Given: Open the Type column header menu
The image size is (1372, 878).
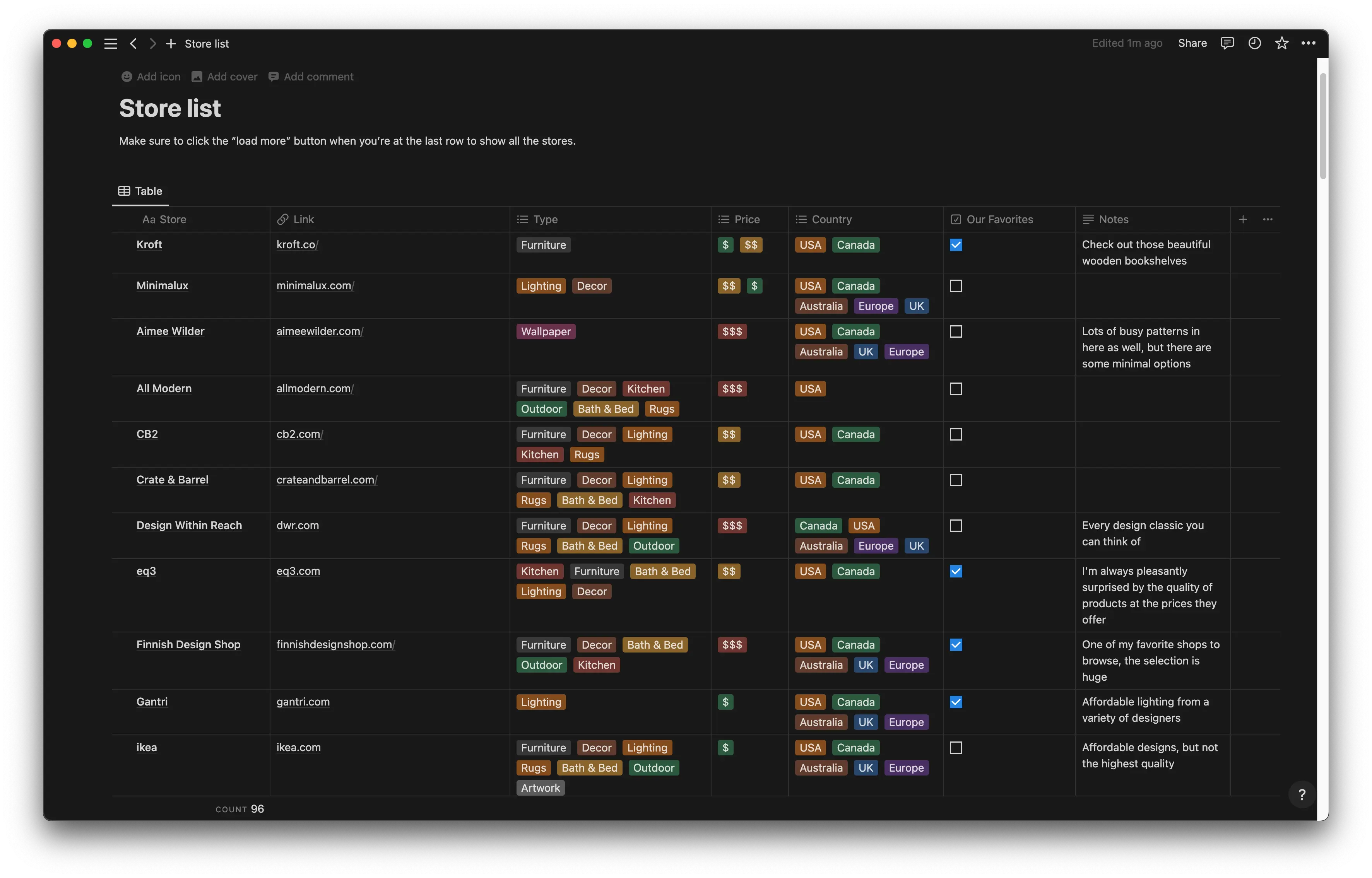Looking at the screenshot, I should pos(611,220).
